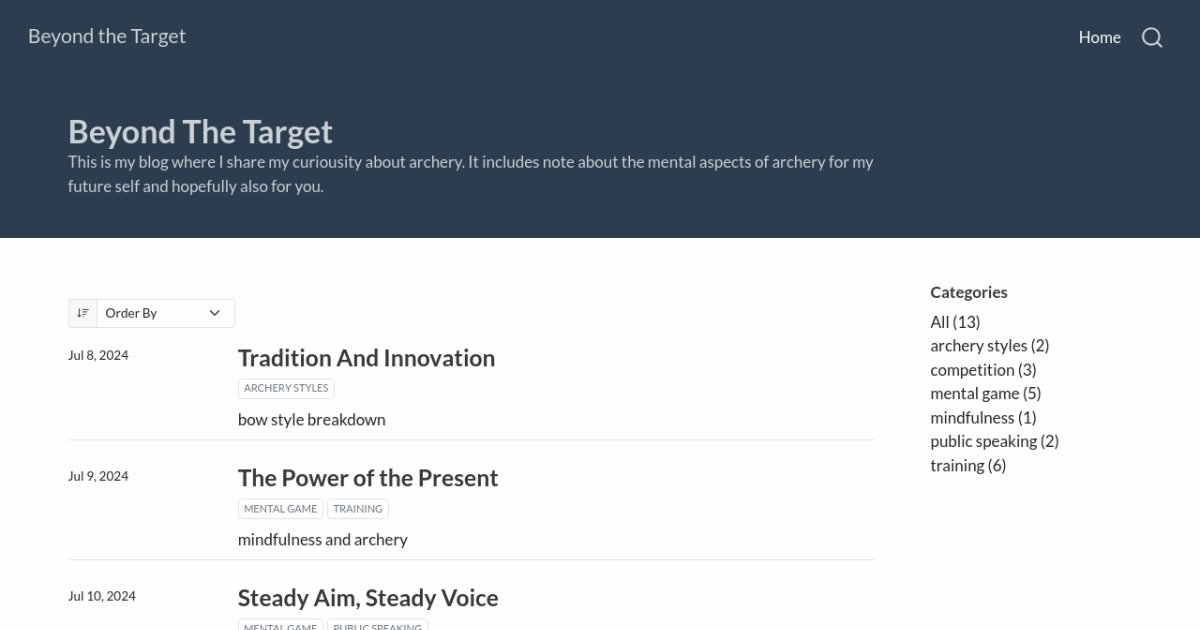Open the post The Power of the Present
This screenshot has width=1200, height=630.
(x=368, y=477)
